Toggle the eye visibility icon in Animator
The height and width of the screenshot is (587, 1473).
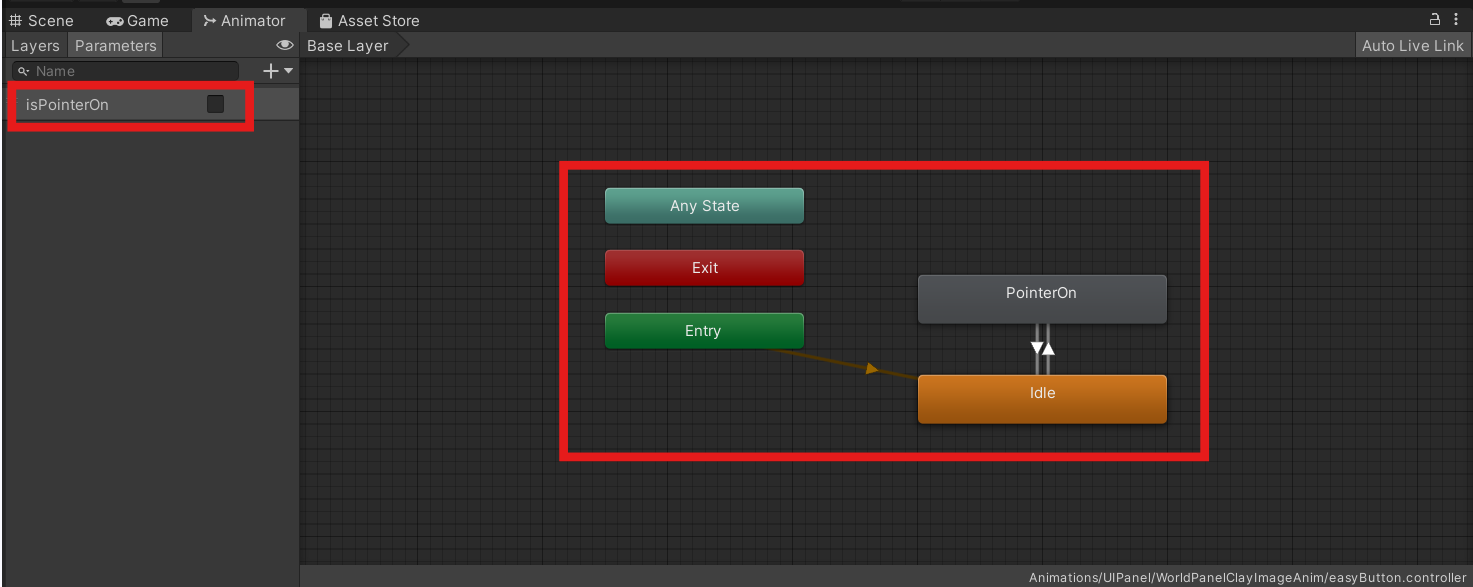click(285, 45)
